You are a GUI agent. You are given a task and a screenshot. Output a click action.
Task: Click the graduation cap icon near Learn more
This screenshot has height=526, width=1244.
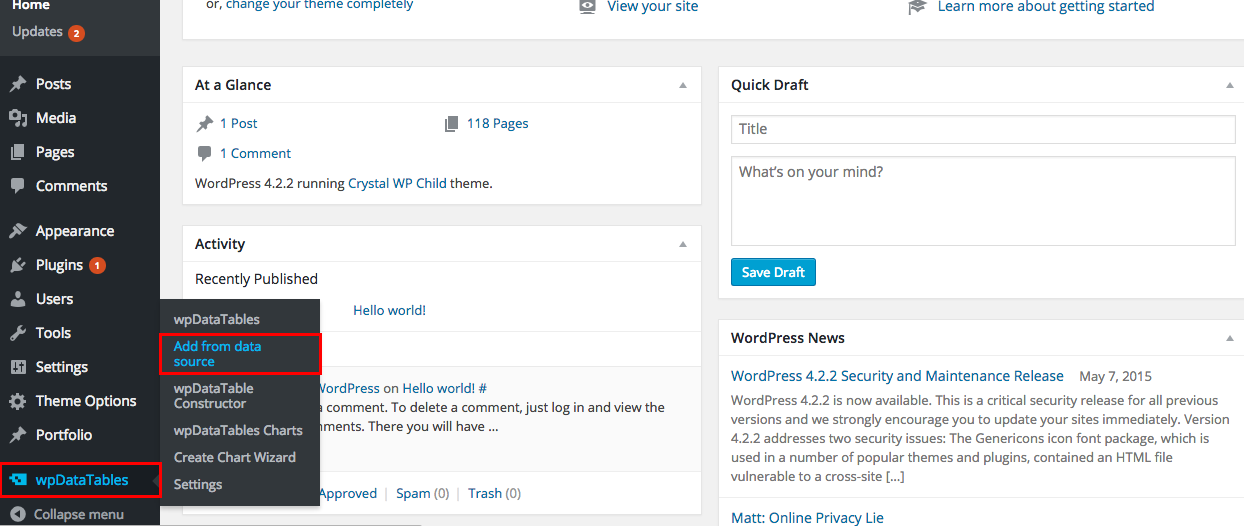(x=917, y=7)
